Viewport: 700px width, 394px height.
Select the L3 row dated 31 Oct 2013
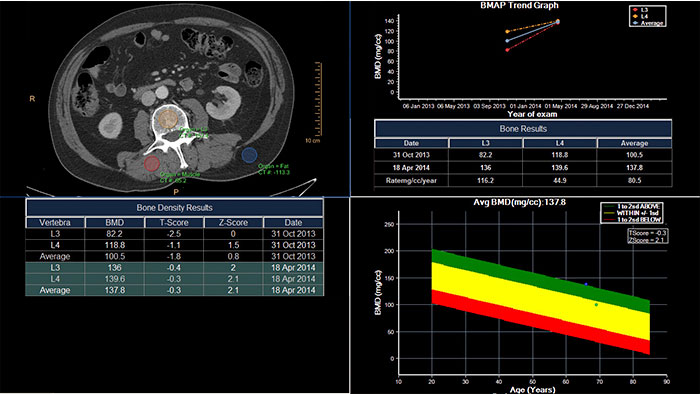pos(175,233)
